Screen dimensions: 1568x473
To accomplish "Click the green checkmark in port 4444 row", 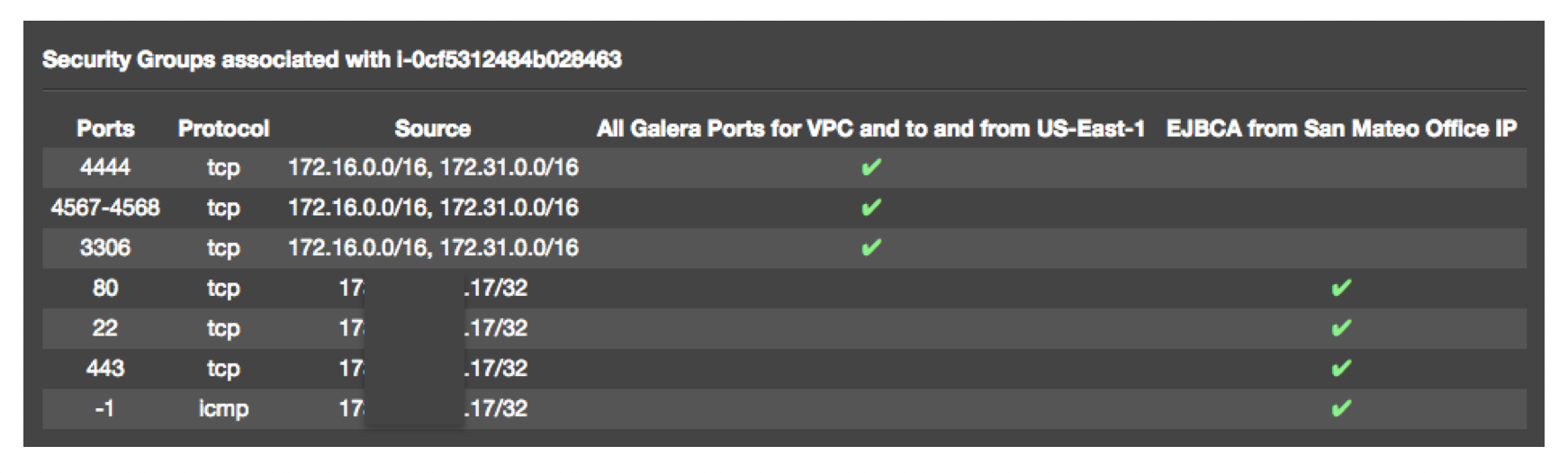I will pos(870,167).
